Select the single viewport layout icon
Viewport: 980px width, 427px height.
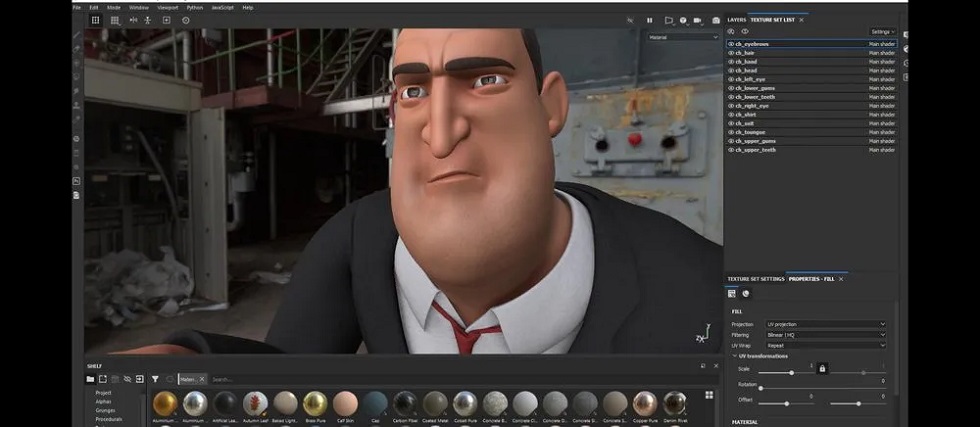[x=96, y=20]
